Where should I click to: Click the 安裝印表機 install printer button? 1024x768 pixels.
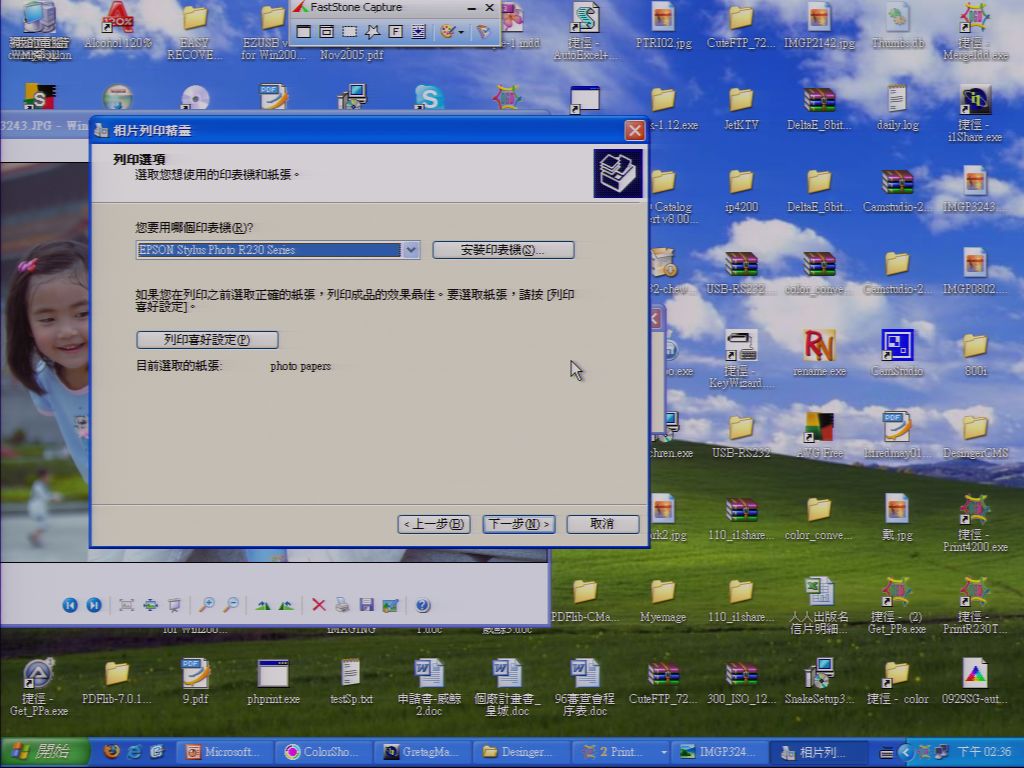click(x=503, y=250)
